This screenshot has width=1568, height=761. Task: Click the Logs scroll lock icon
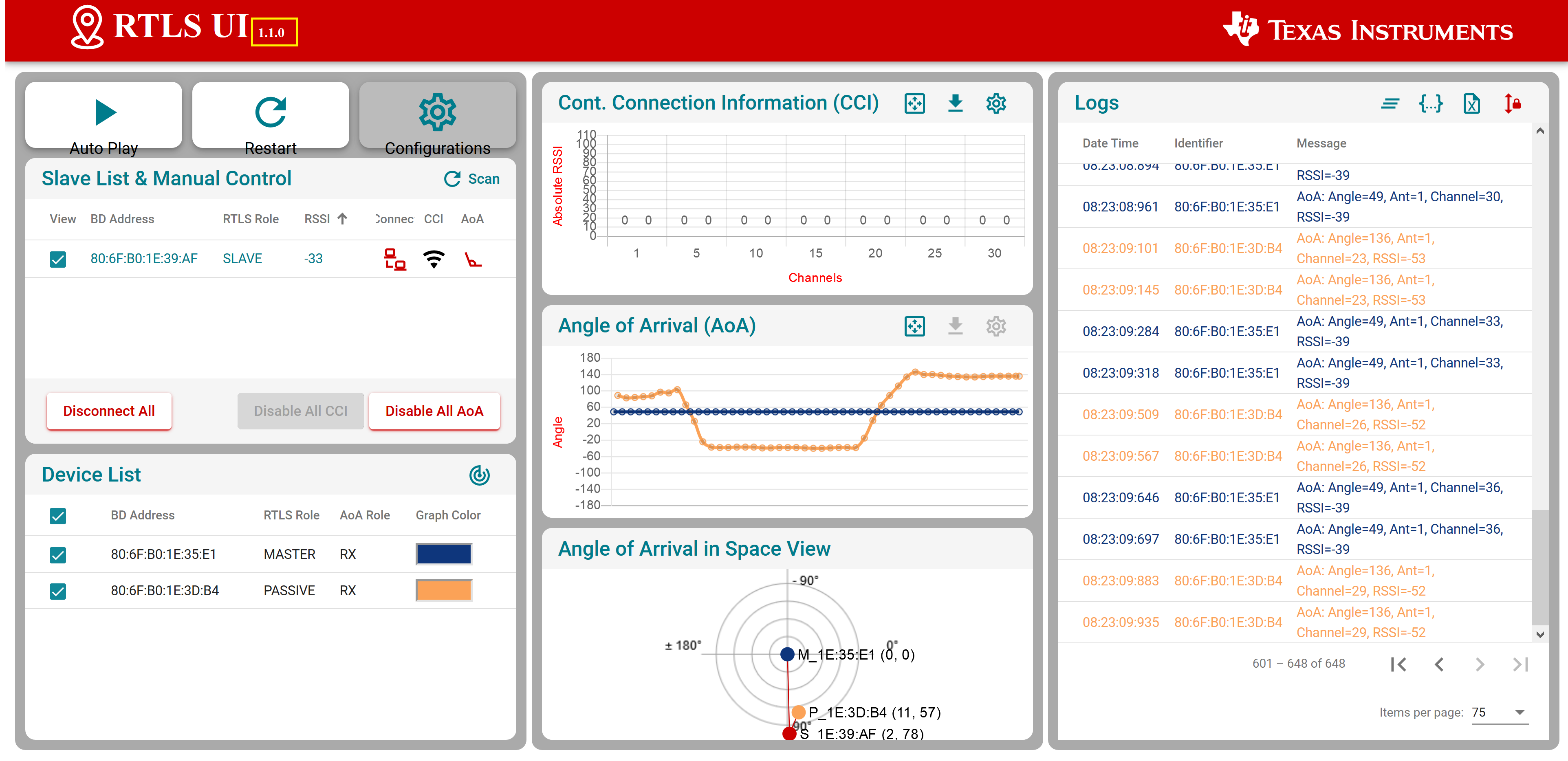click(x=1512, y=103)
